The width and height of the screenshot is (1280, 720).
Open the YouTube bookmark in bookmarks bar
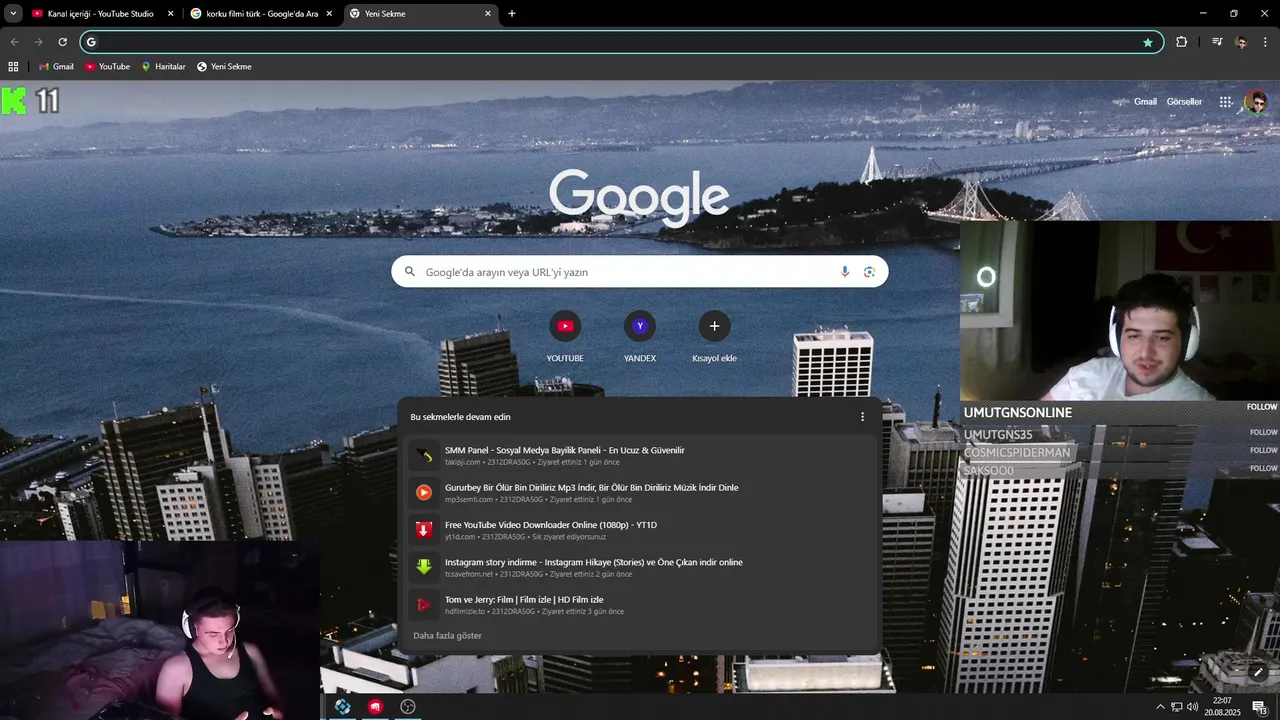click(107, 67)
